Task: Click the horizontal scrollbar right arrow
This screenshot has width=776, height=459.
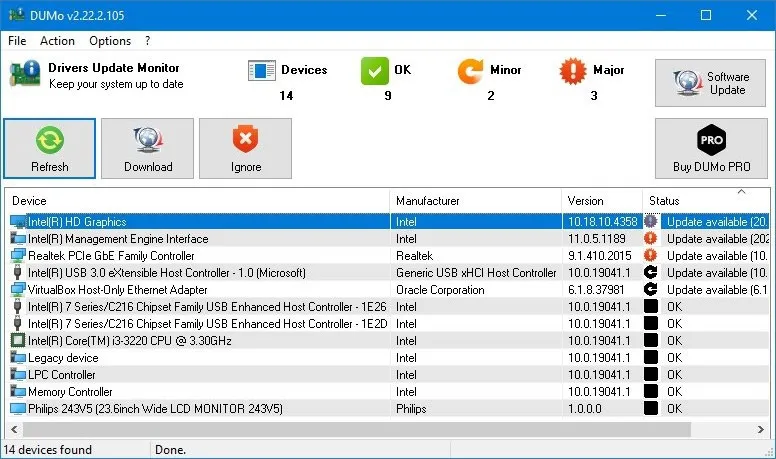Action: coord(760,429)
